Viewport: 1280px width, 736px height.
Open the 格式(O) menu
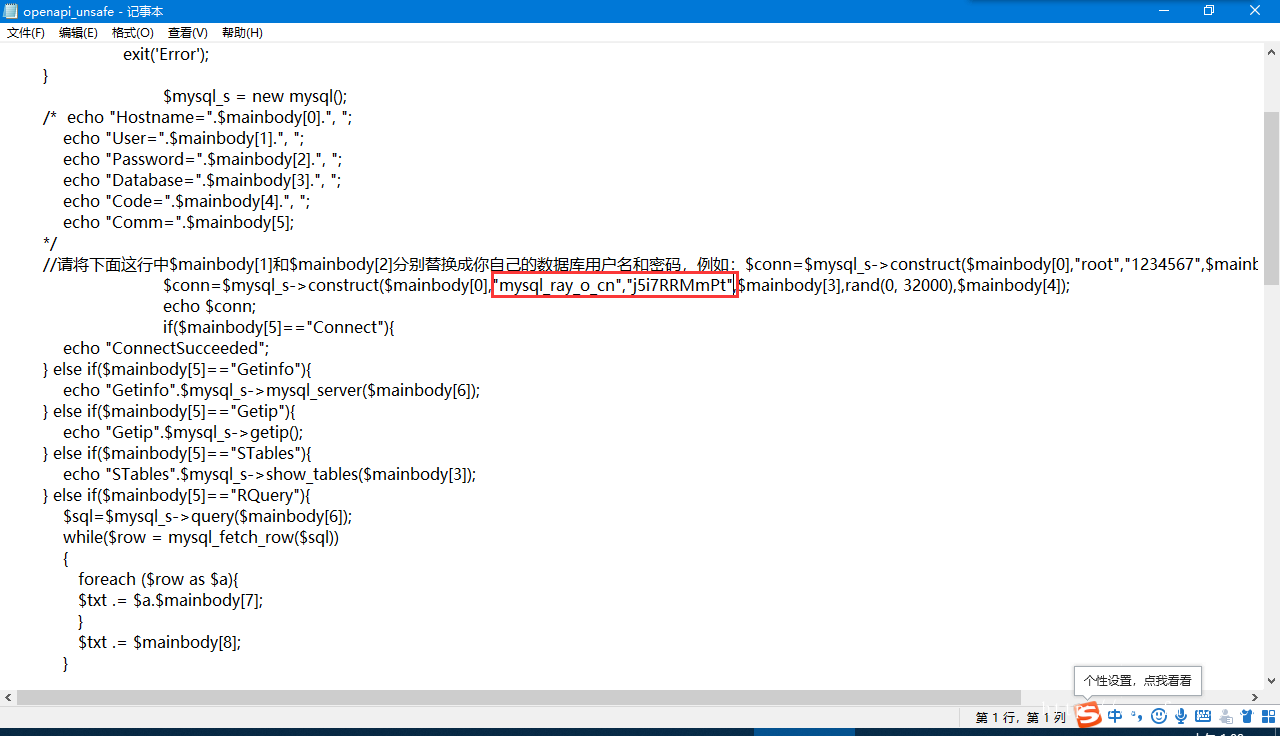tap(133, 33)
